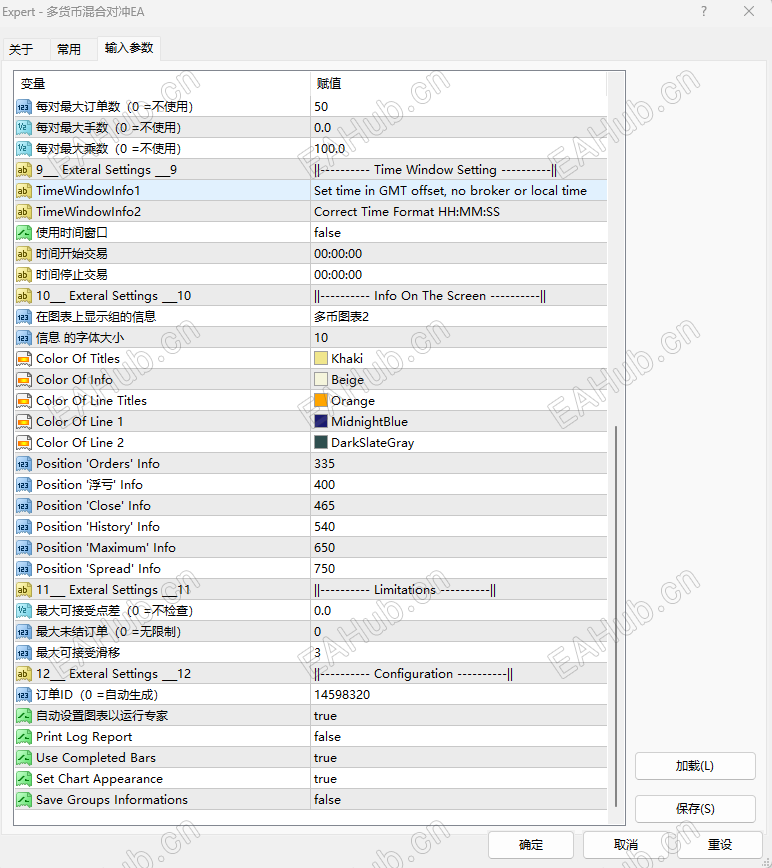Edit the 时间停止交易 value 00:00:00
The width and height of the screenshot is (772, 868).
tap(459, 275)
